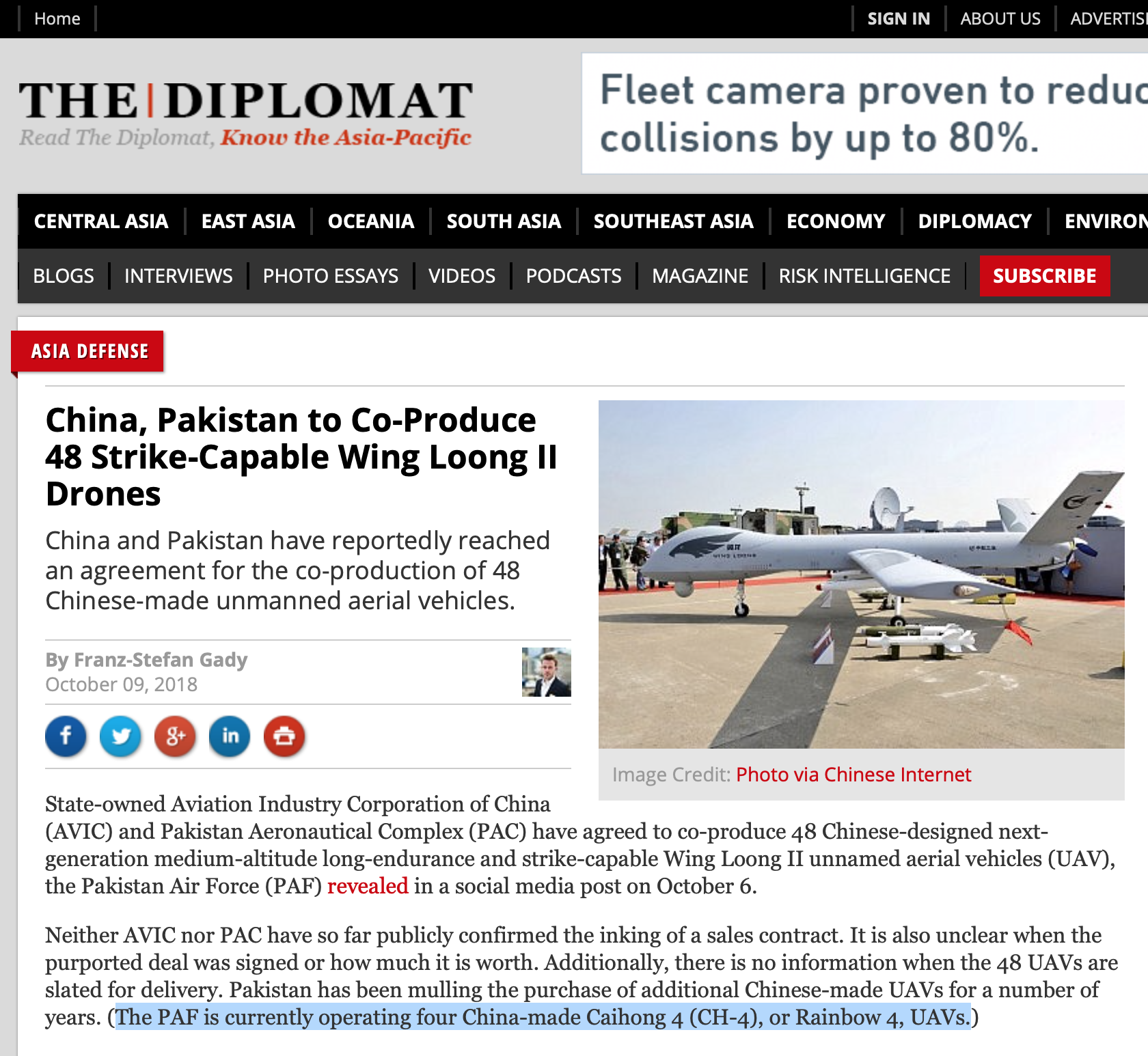Open the Risk Intelligence page
1148x1056 pixels.
tap(864, 276)
